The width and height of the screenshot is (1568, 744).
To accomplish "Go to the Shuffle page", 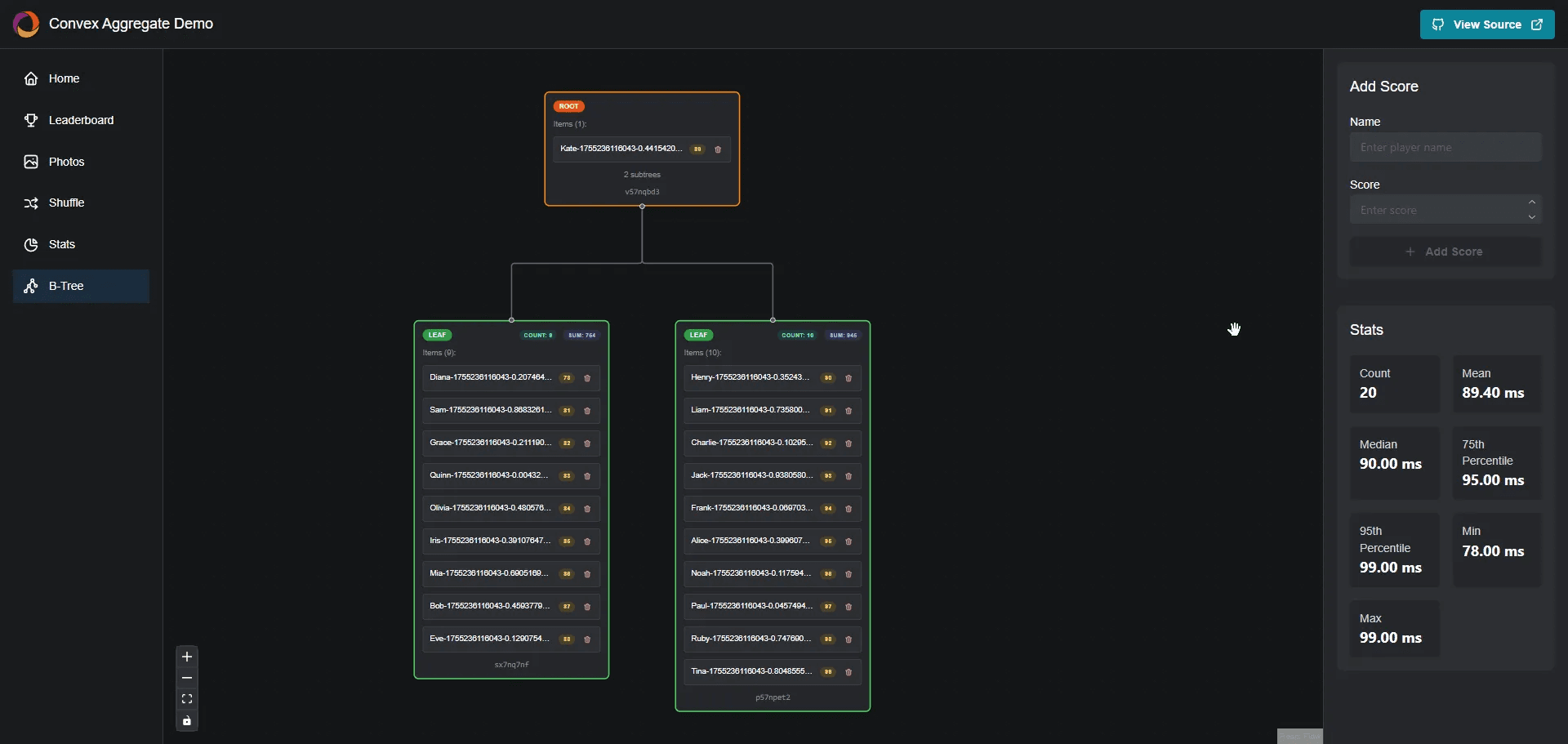I will click(66, 203).
